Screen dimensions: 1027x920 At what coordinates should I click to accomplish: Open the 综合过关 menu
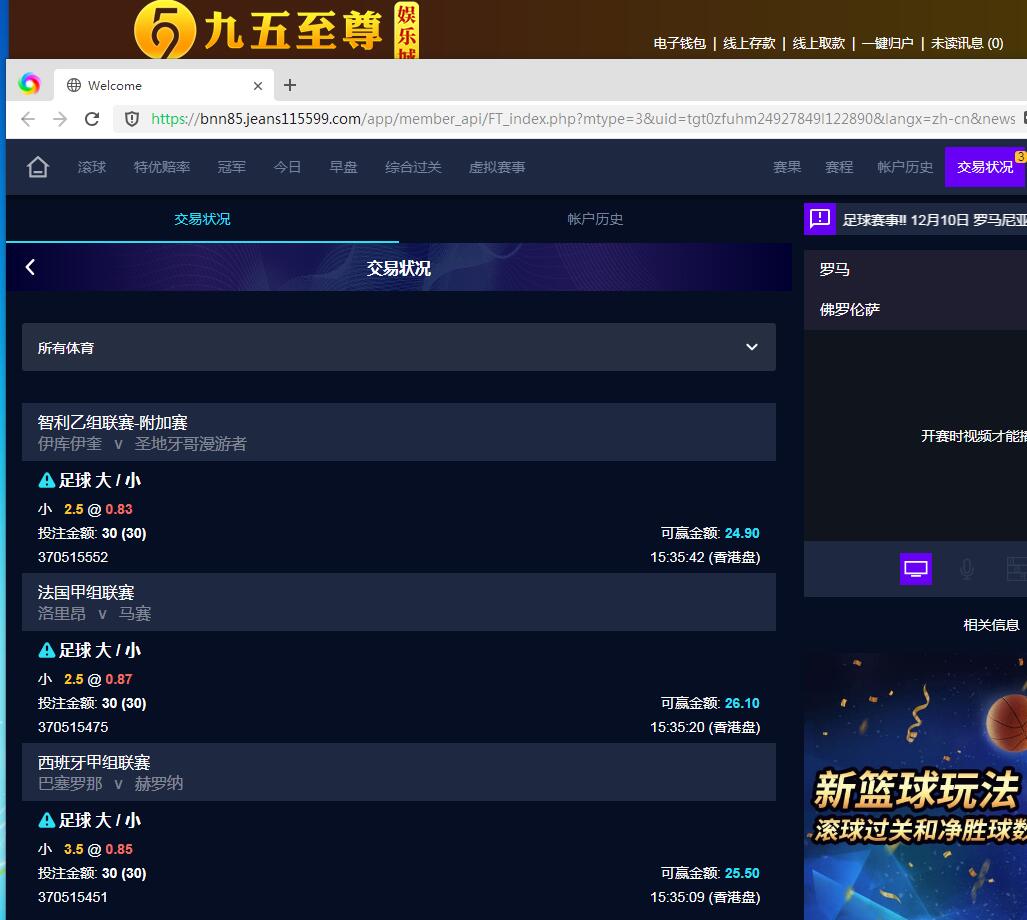(x=413, y=167)
